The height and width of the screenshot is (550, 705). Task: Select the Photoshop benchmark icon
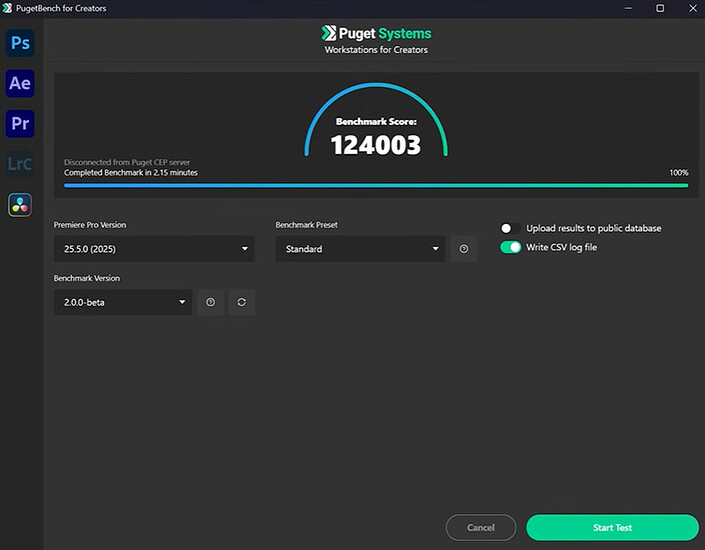point(20,43)
